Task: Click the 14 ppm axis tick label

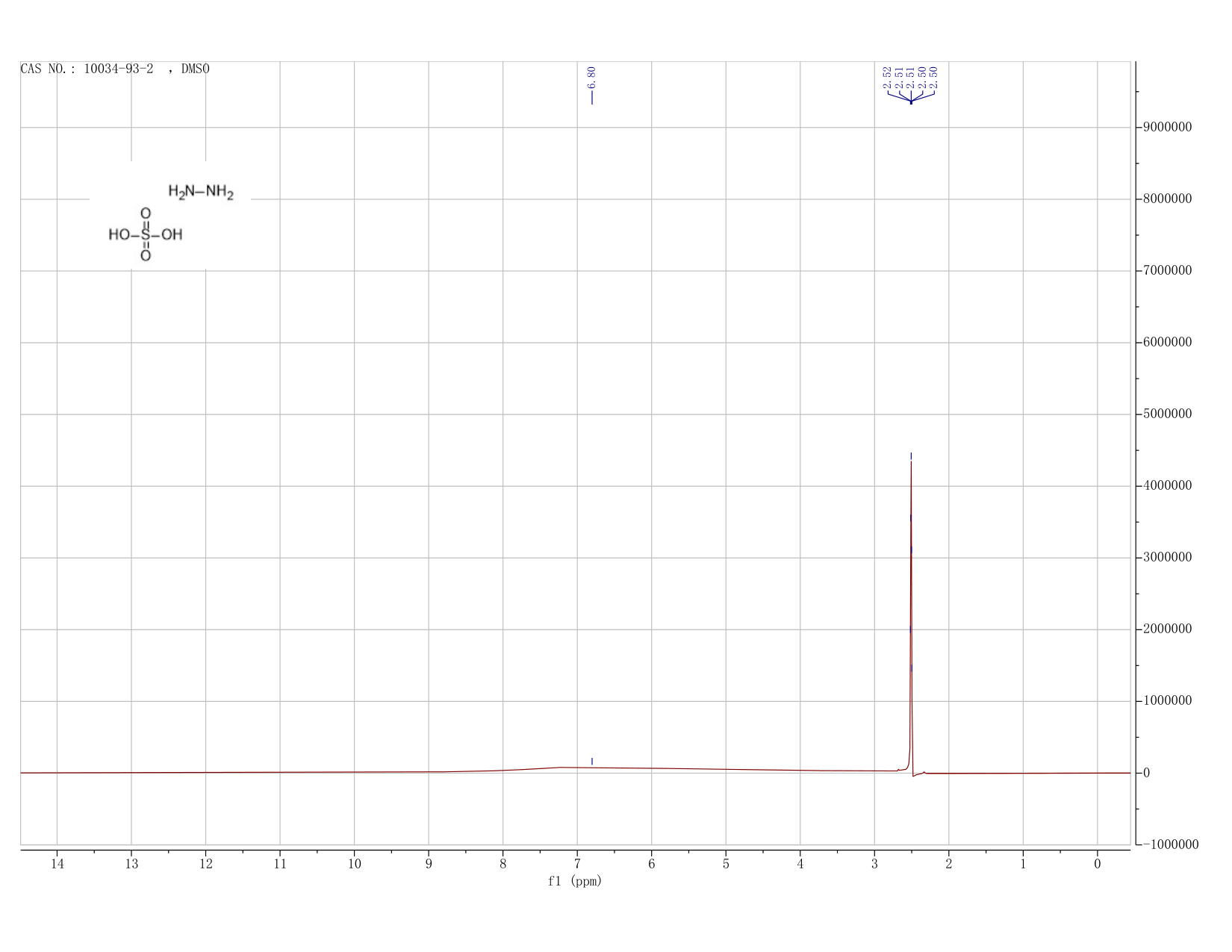Action: pos(57,864)
